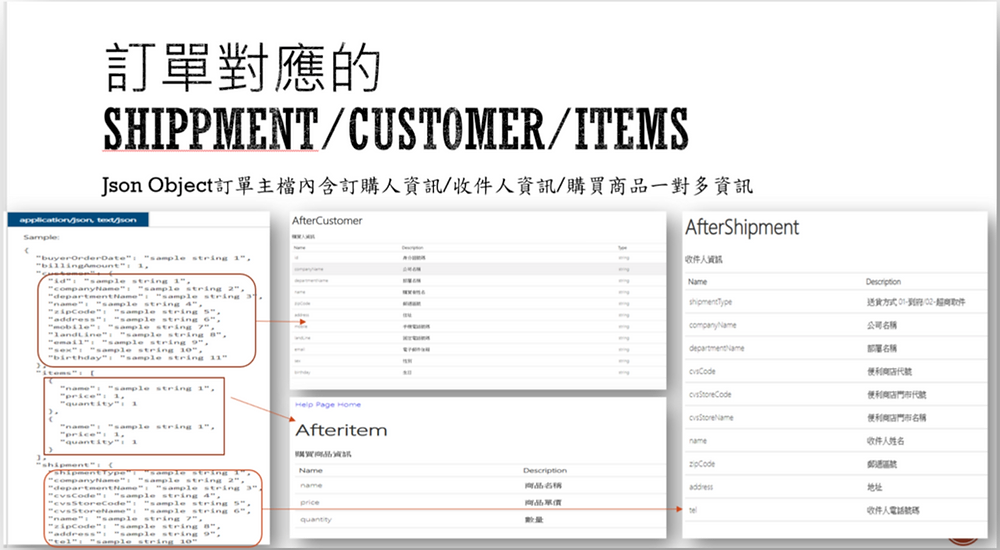
Task: Click the sex row in AfterCustomer table
Action: (x=477, y=361)
